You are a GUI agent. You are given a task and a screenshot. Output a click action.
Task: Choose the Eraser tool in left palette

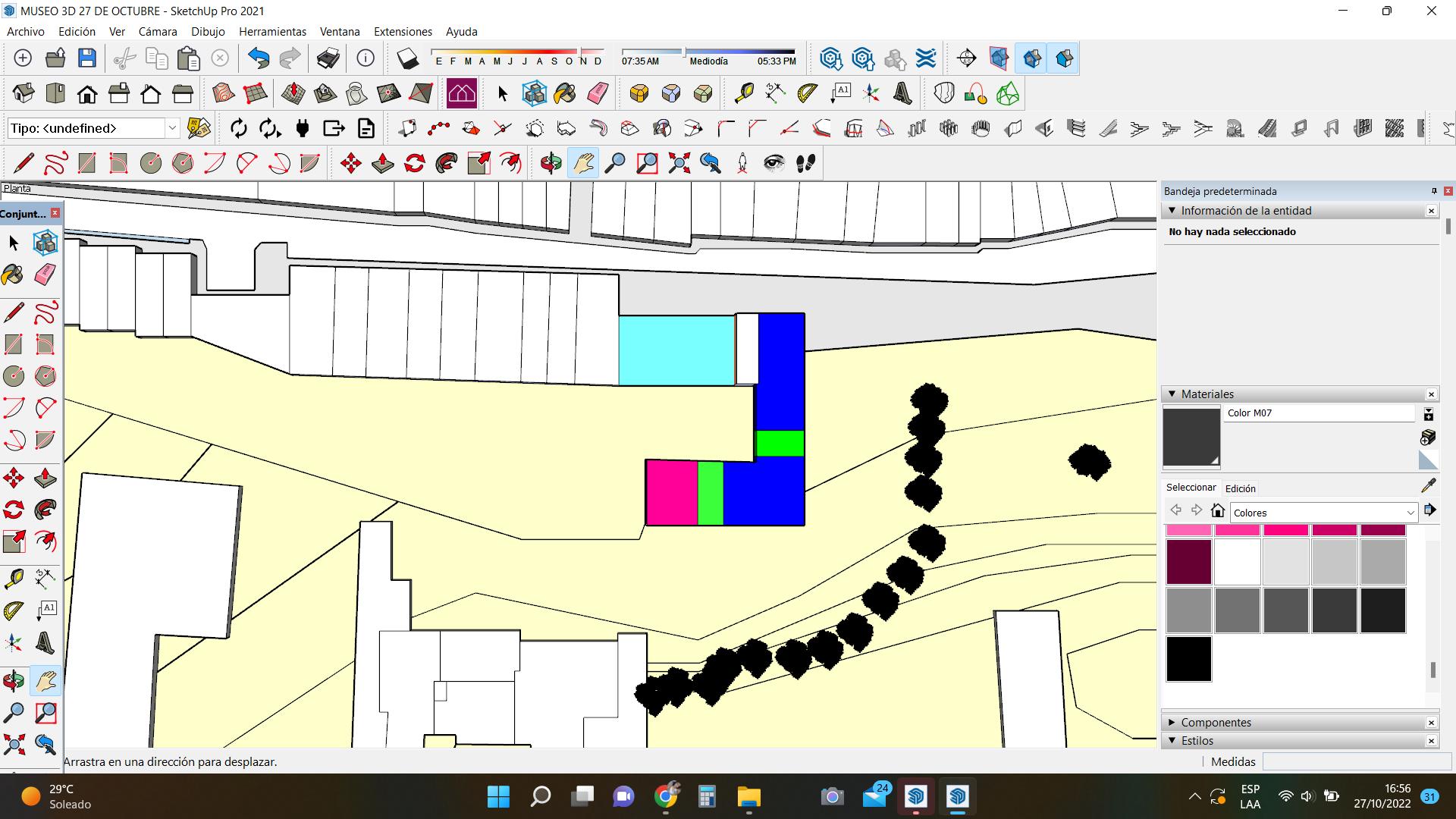point(45,275)
